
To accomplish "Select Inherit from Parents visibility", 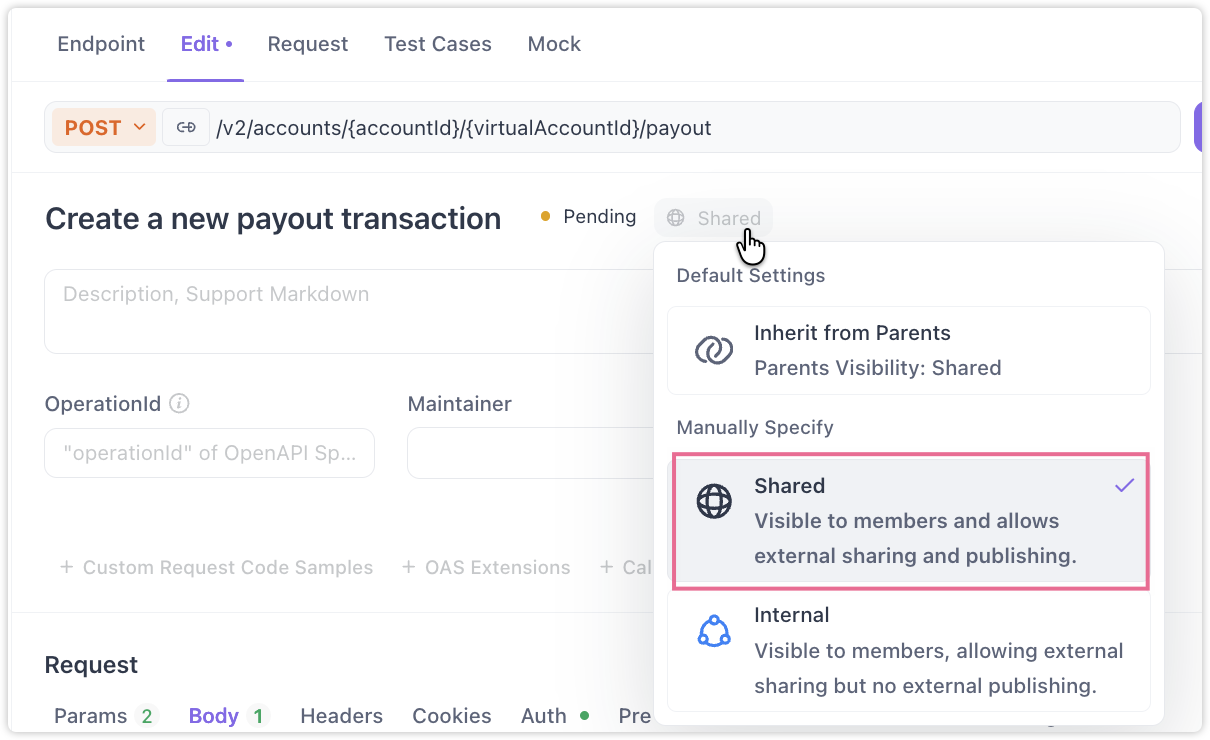I will tap(908, 350).
